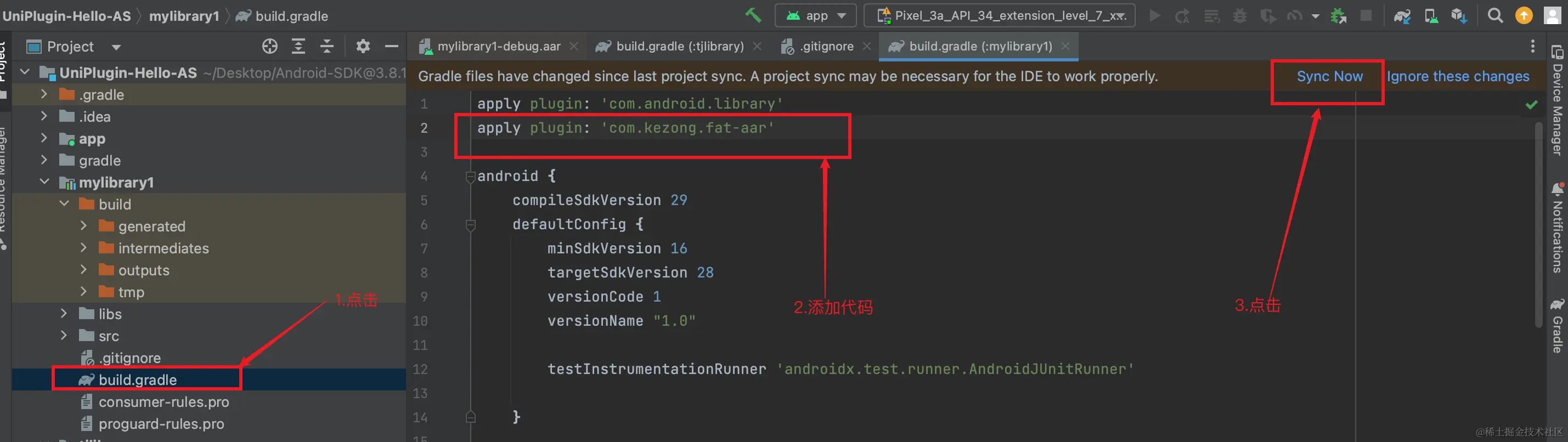Open the Profile options dropdown arrow

tap(1316, 16)
